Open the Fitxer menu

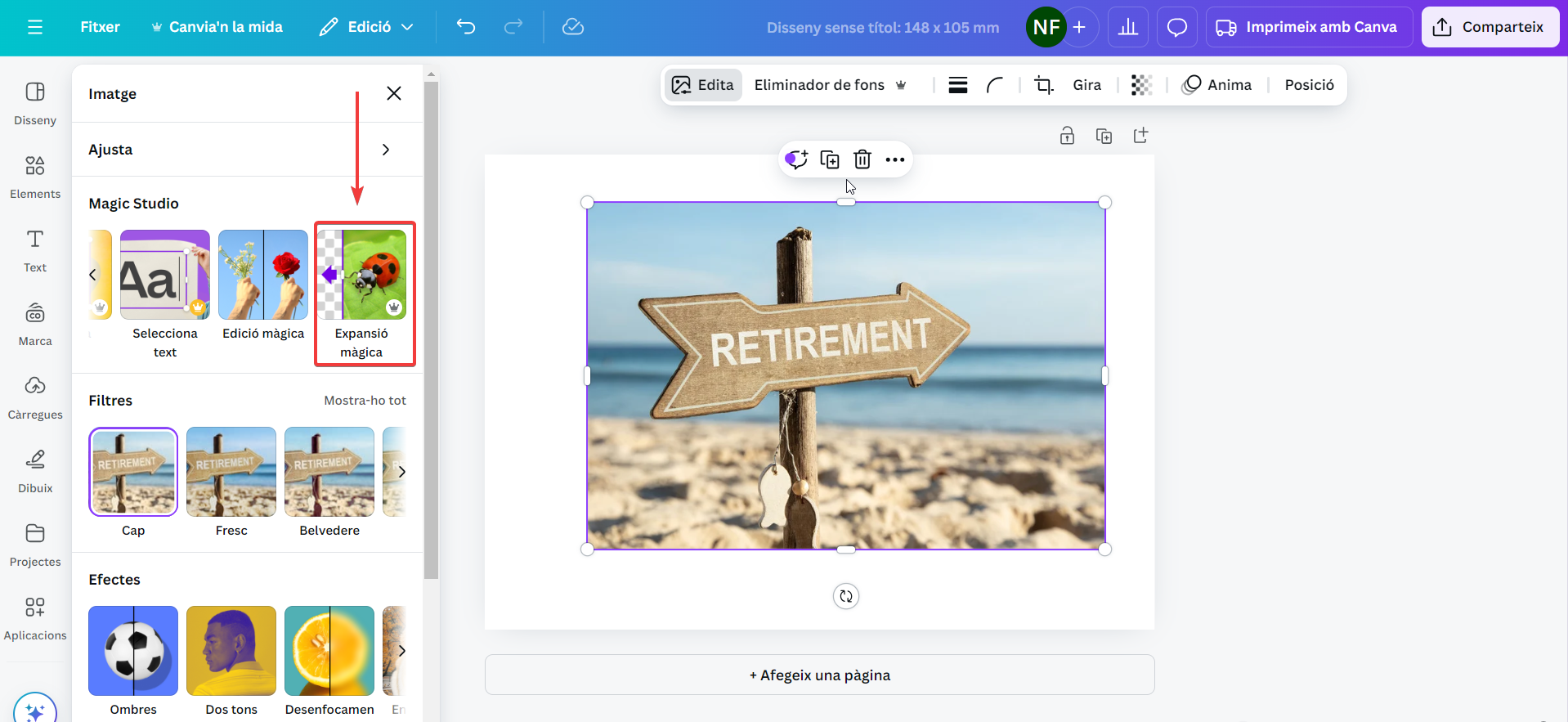tap(100, 27)
